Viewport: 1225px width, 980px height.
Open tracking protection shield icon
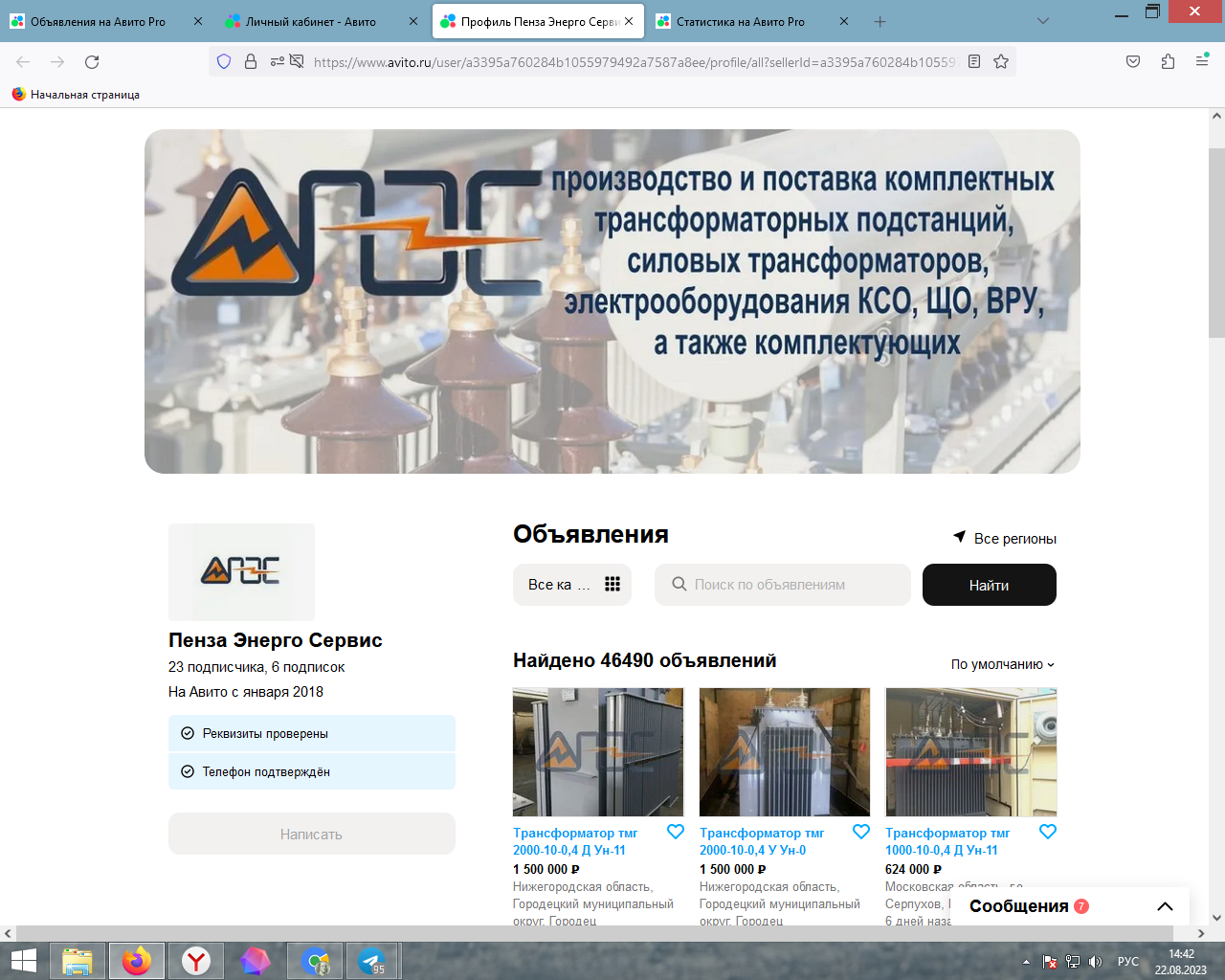[x=224, y=61]
